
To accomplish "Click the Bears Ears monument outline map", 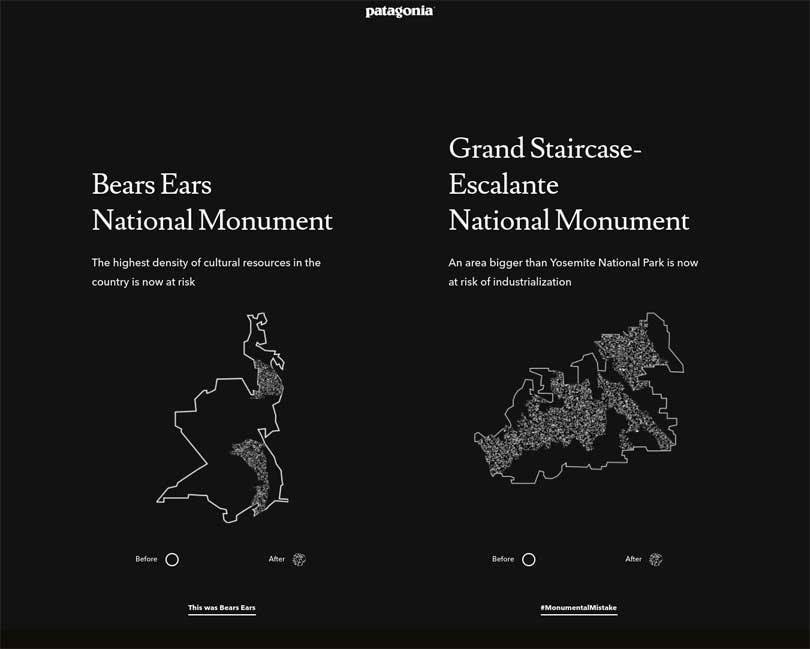I will click(222, 418).
